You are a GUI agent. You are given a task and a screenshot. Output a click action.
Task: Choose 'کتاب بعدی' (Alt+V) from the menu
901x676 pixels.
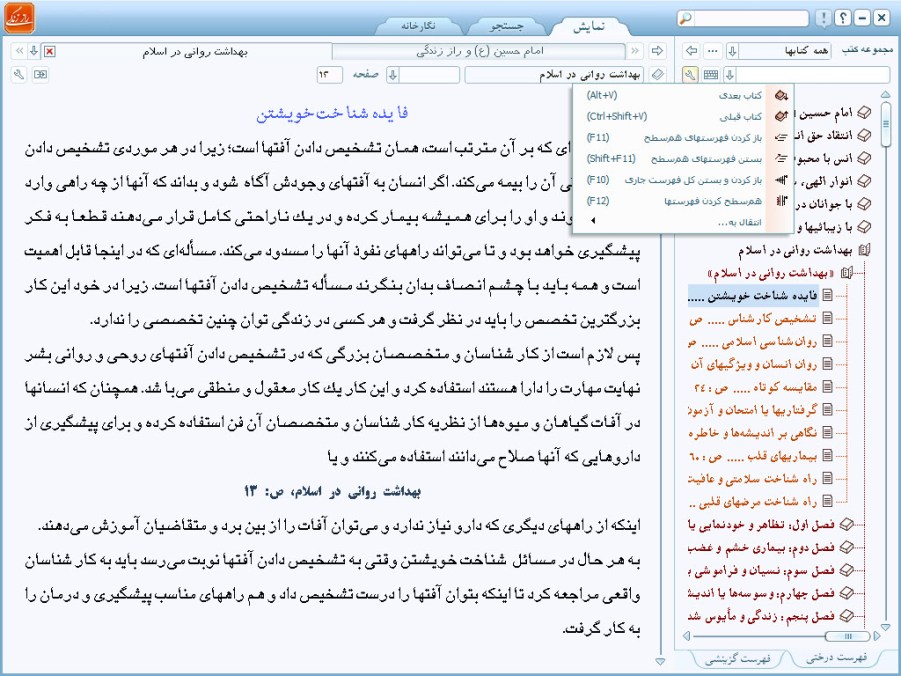(x=684, y=95)
